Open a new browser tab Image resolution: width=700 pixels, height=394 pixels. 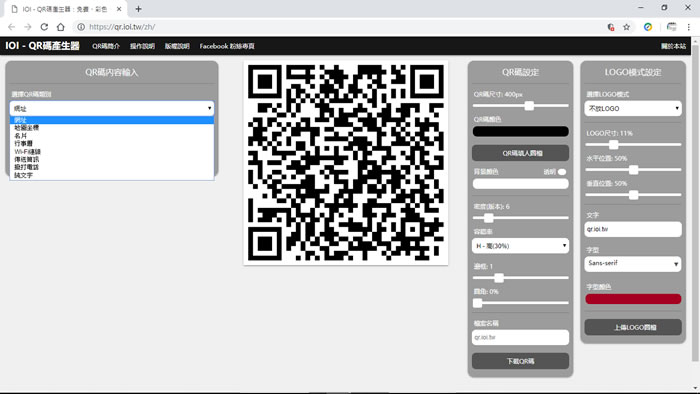point(138,9)
